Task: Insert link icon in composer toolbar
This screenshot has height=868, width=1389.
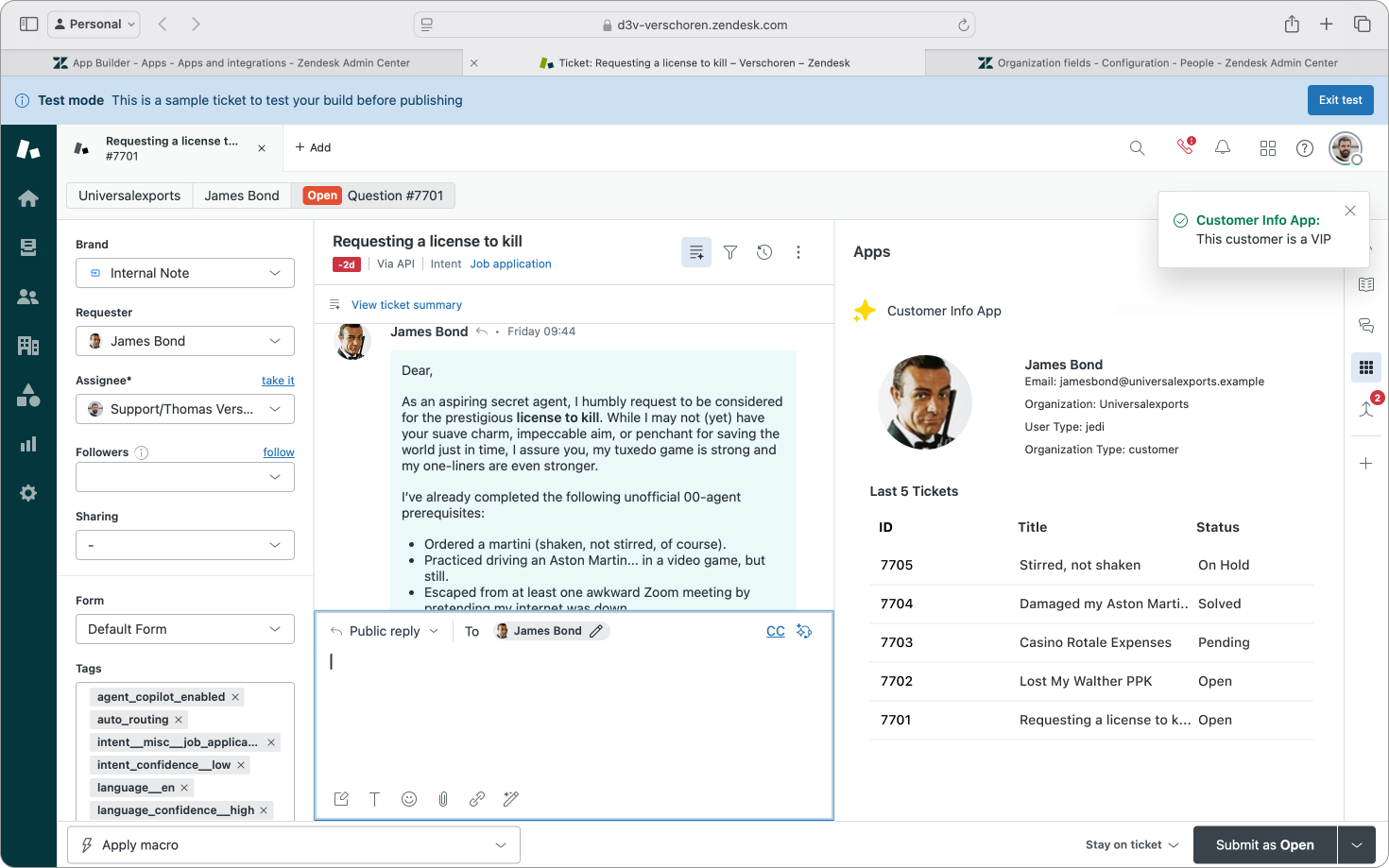Action: (x=477, y=799)
